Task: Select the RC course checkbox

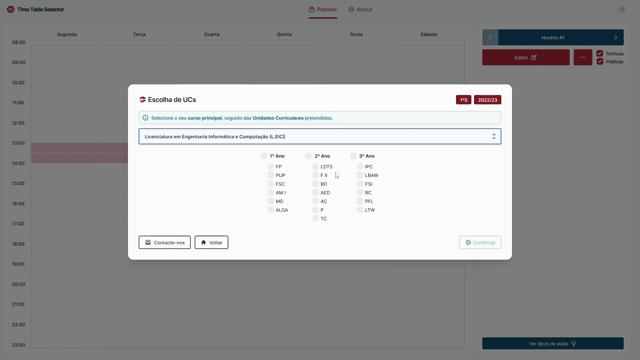Action: tap(360, 192)
